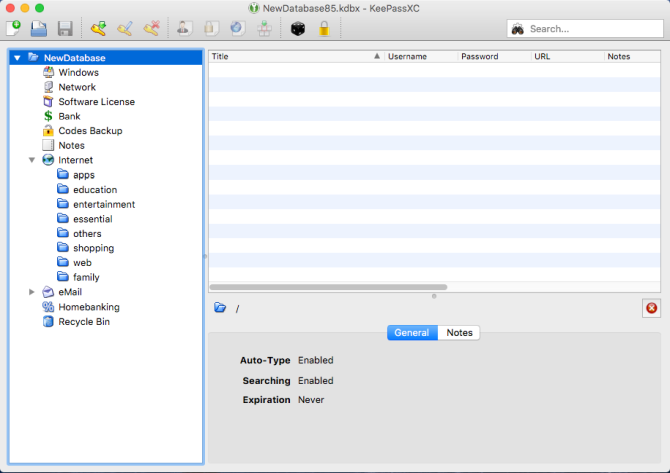
Task: Save the current database
Action: [x=65, y=29]
